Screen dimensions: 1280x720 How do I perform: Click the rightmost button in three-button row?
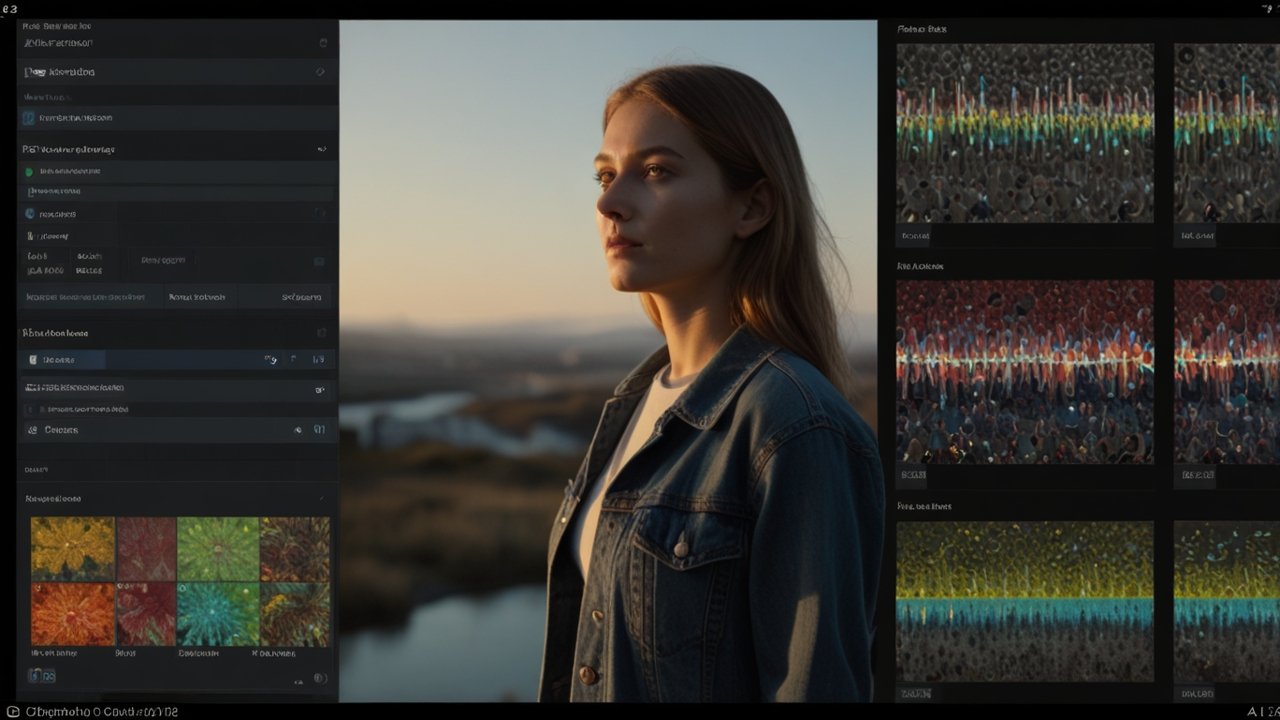pyautogui.click(x=302, y=297)
